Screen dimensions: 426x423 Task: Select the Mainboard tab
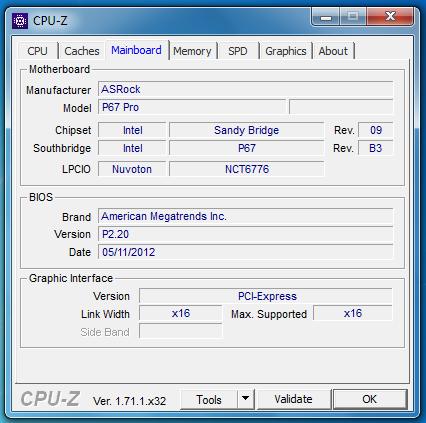tap(137, 50)
